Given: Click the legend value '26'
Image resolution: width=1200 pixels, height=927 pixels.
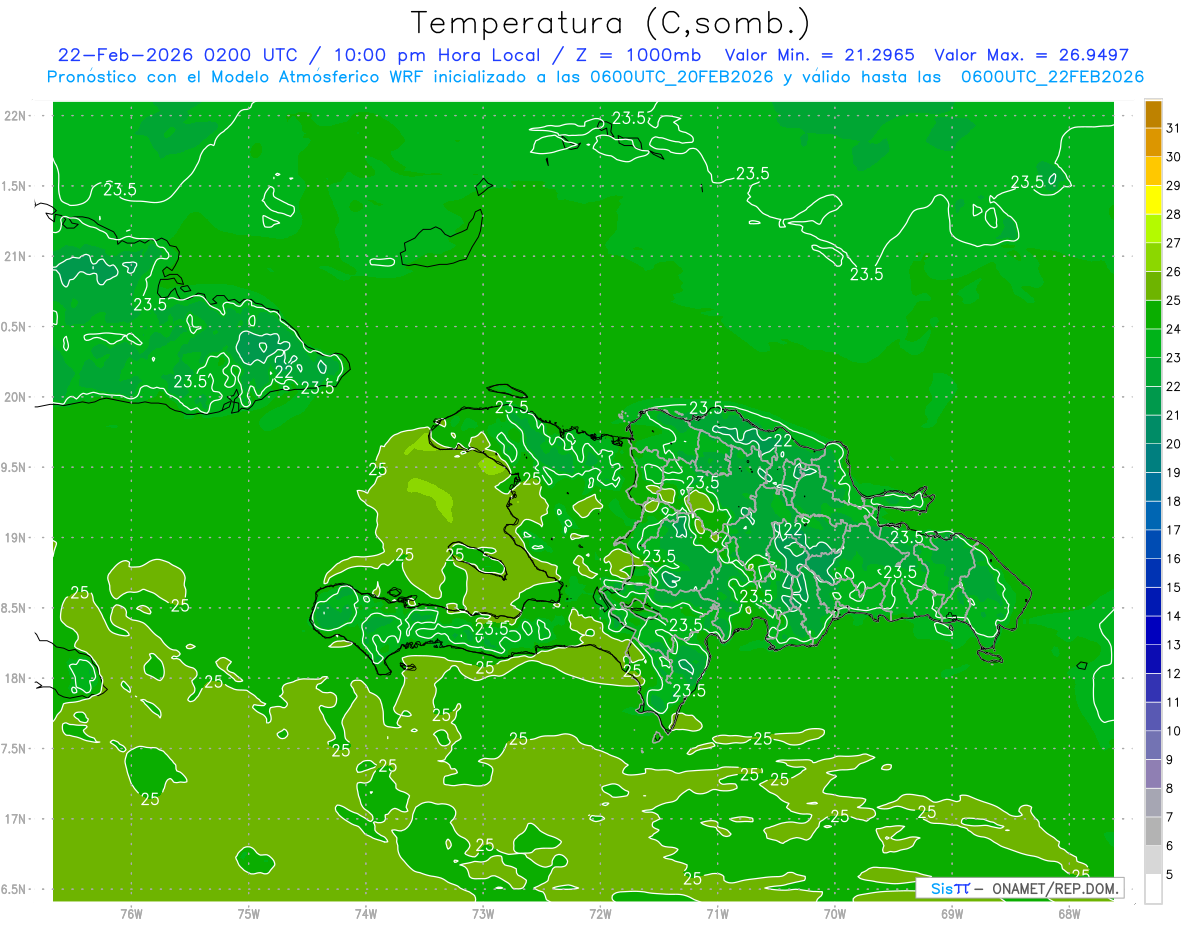Looking at the screenshot, I should [1174, 272].
